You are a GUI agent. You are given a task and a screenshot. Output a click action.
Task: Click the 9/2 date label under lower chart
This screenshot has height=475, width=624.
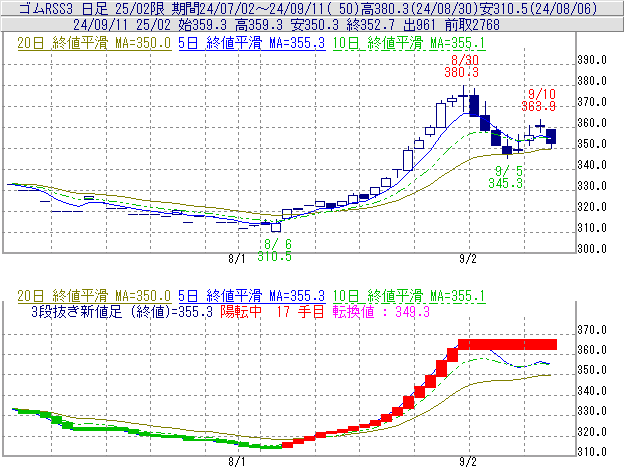click(468, 462)
